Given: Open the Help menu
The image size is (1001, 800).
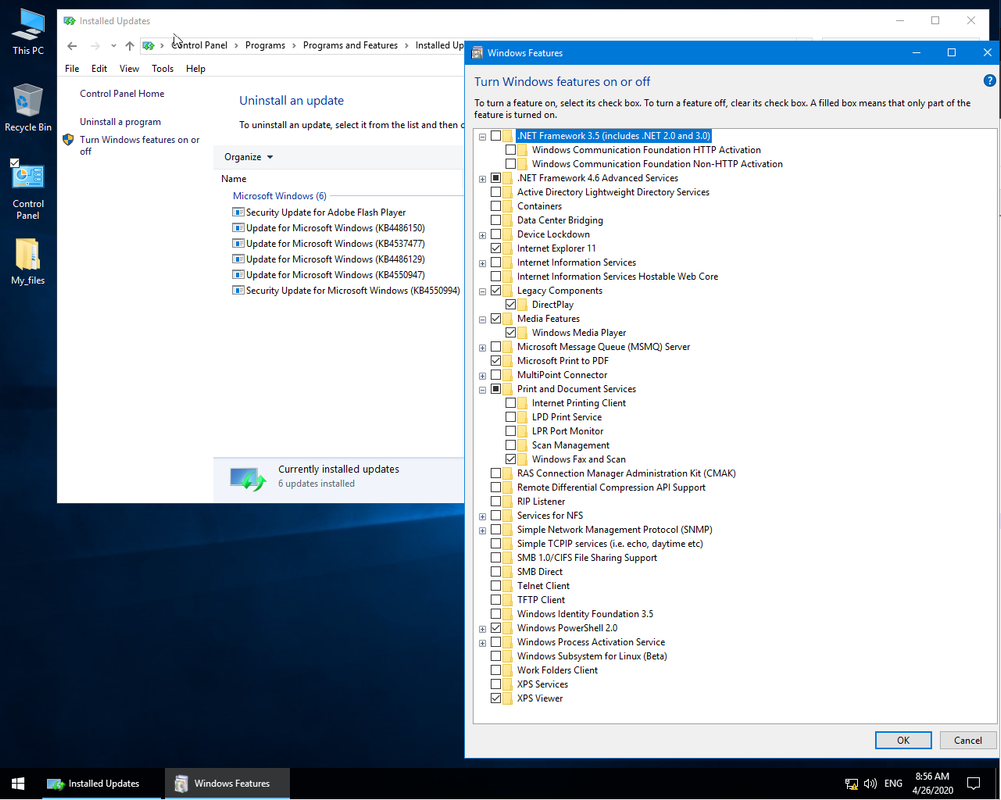Looking at the screenshot, I should tap(195, 68).
